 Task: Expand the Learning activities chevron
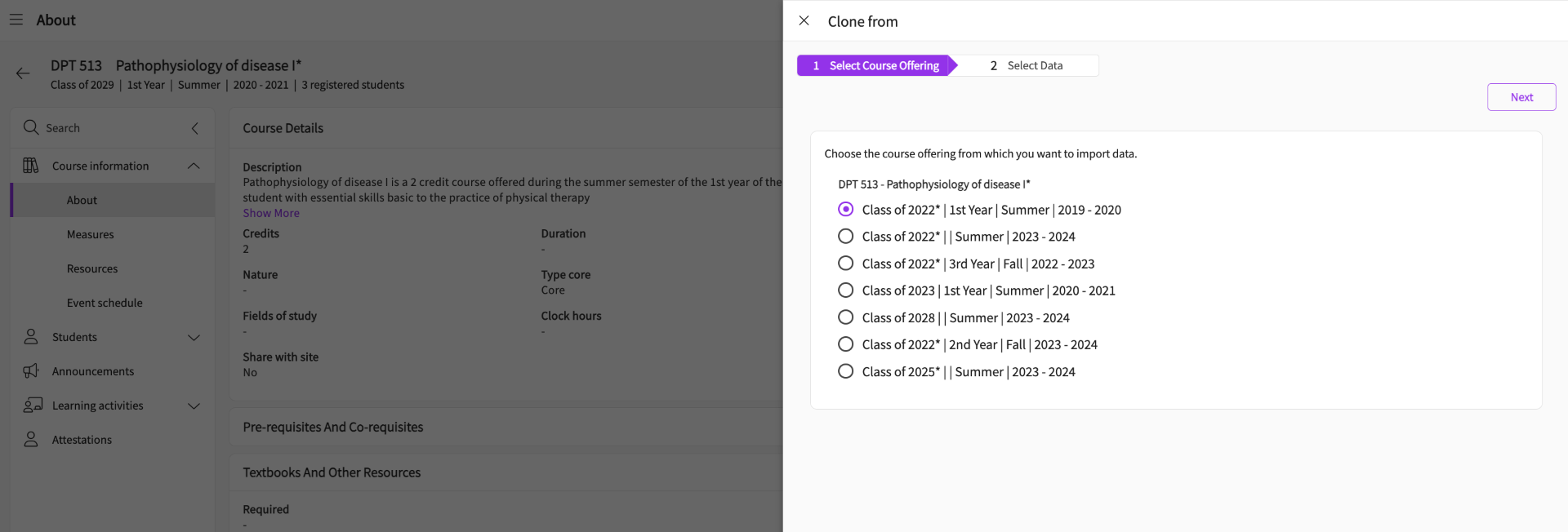(194, 406)
